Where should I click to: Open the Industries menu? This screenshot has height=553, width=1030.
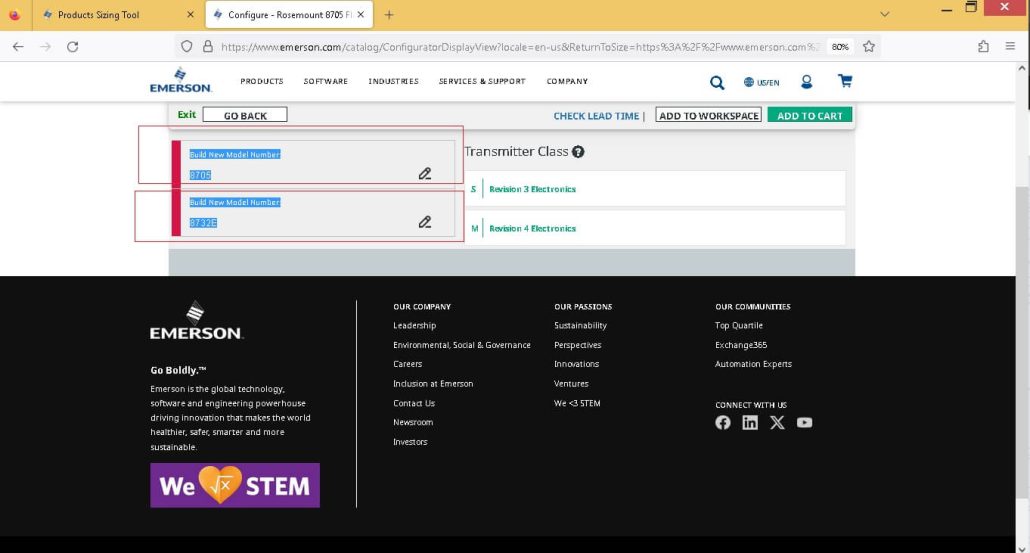tap(393, 81)
